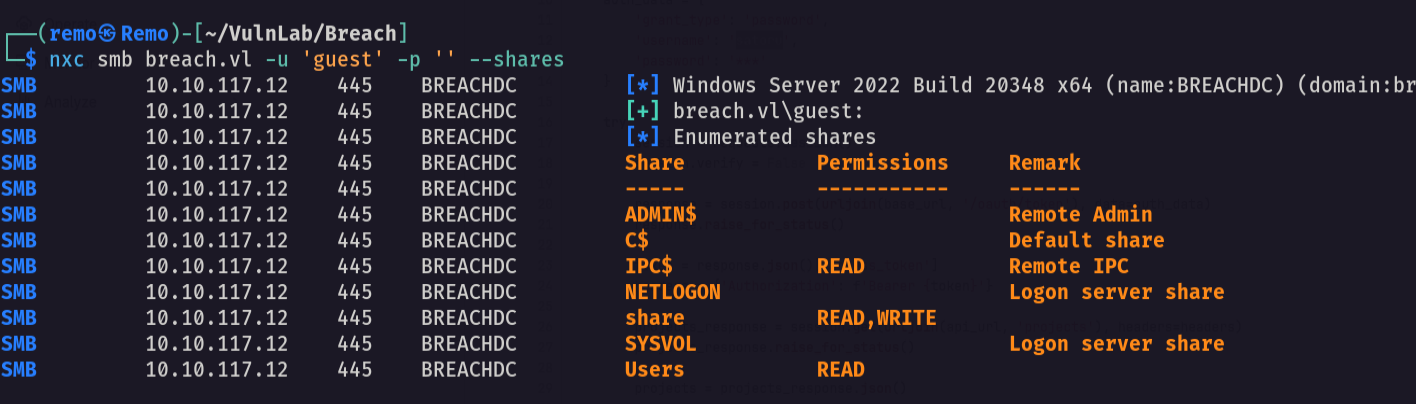Click the Permissions column header
Screen dimensions: 1416x404
click(883, 162)
